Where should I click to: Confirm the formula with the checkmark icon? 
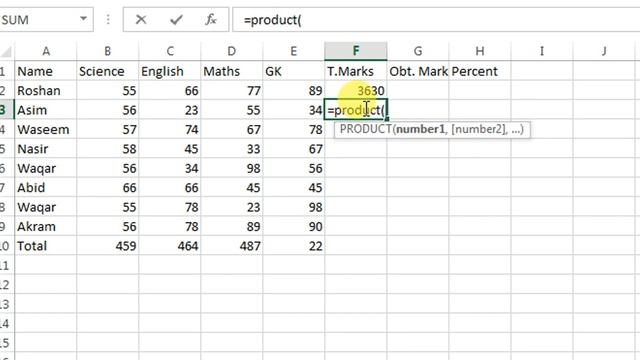pos(176,19)
